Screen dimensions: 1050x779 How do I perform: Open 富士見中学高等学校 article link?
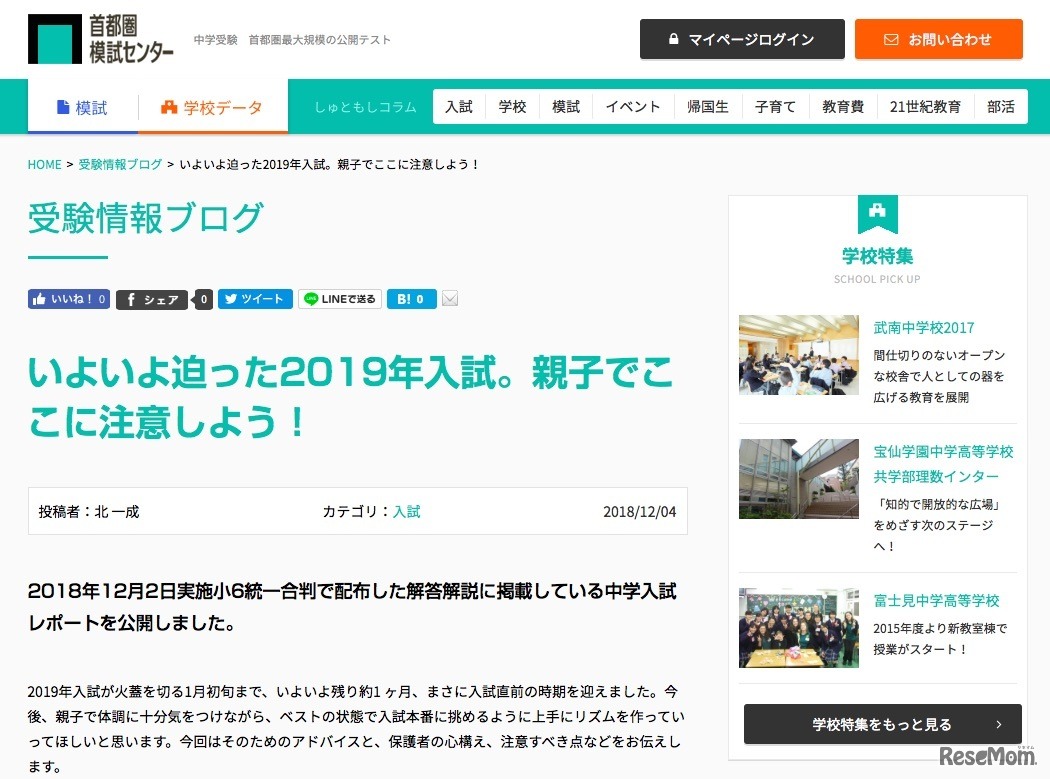click(936, 600)
